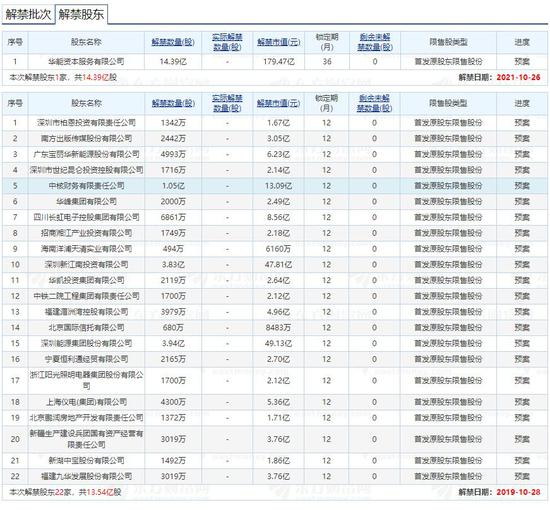Screen dimensions: 550x510
Task: Select shareholder 海南洋浦天清实业有限公司
Action: pos(86,249)
